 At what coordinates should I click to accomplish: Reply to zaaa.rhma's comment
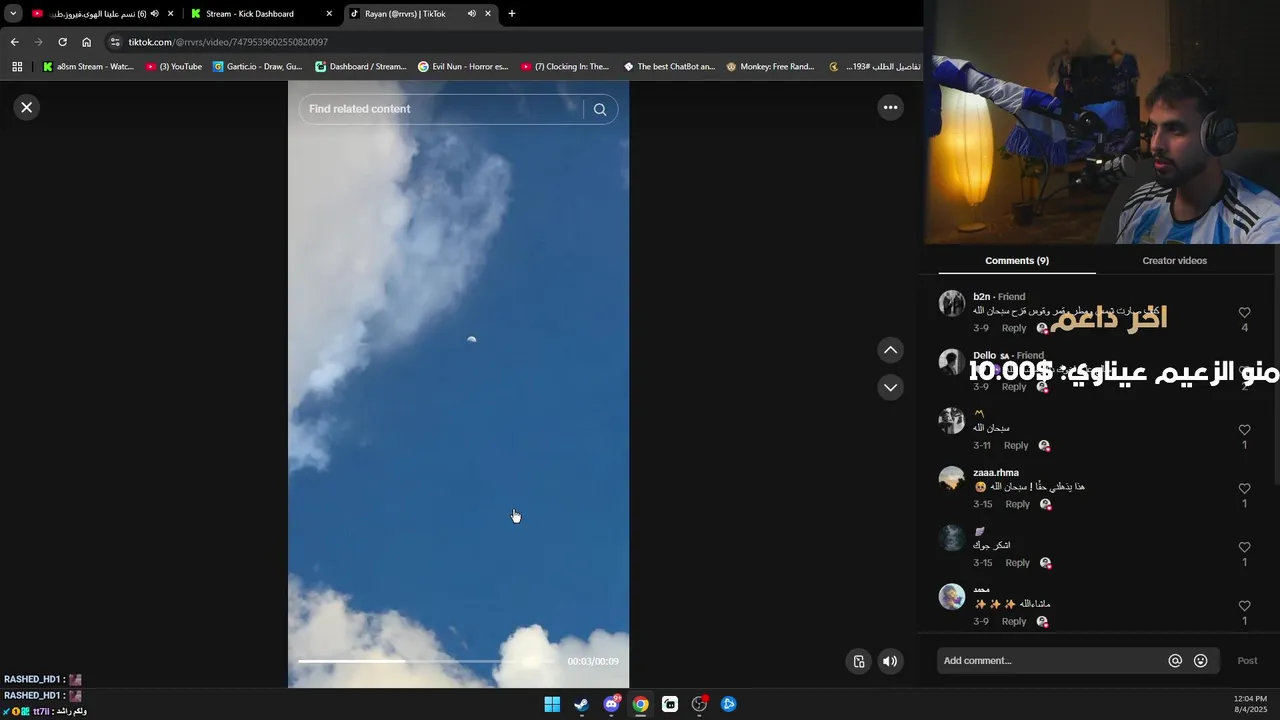point(1017,504)
